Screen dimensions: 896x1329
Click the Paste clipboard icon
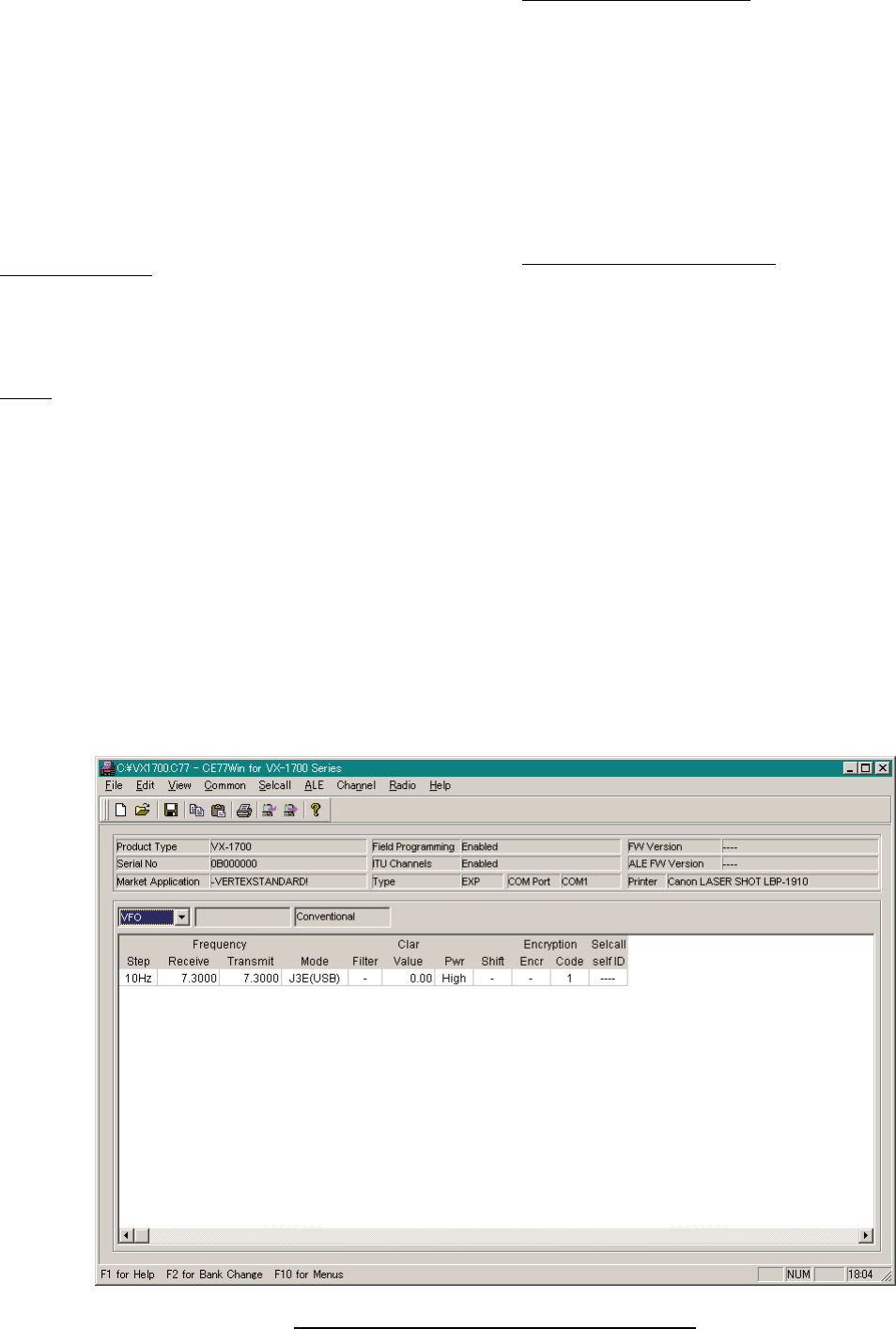[219, 810]
